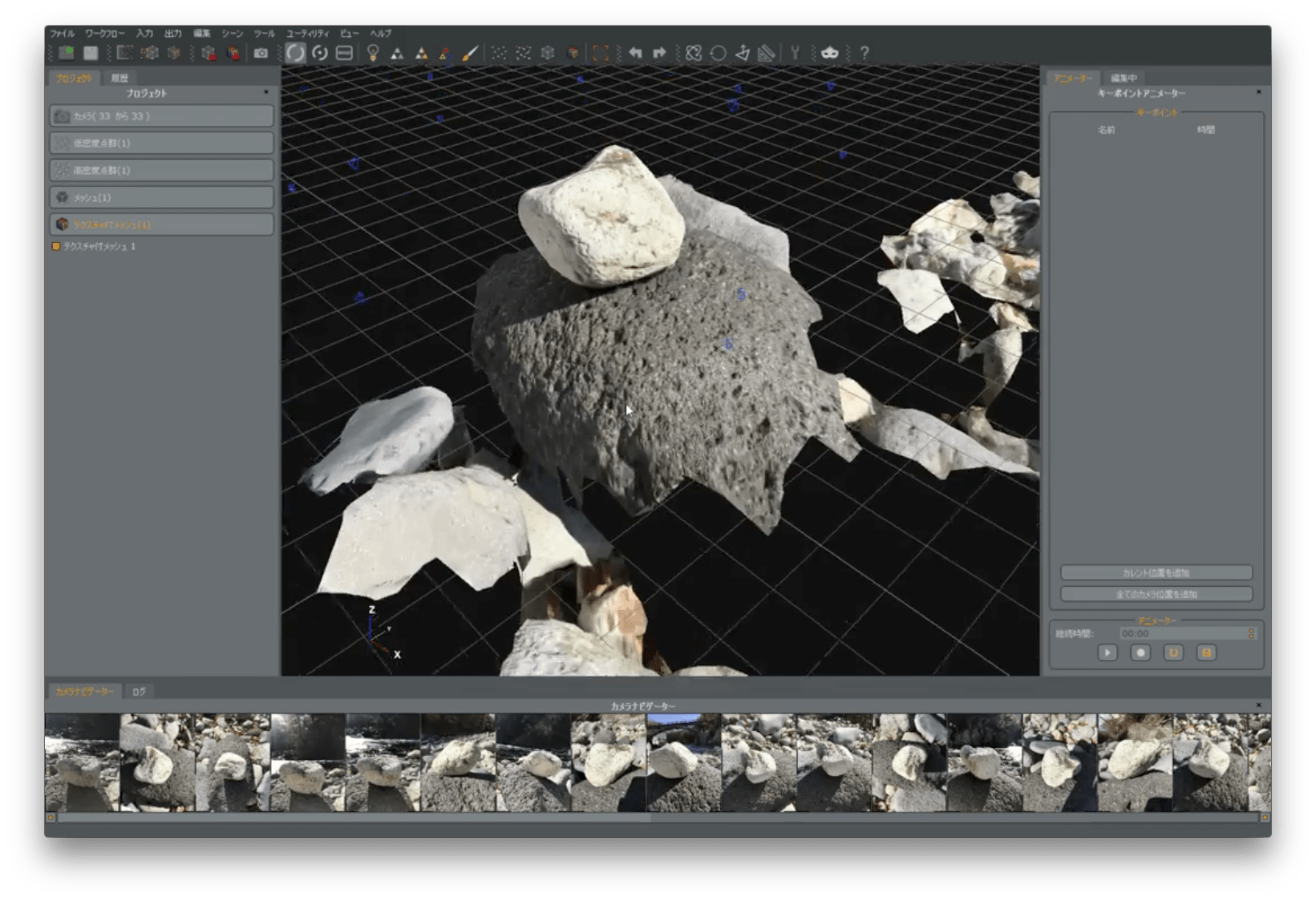Screen dimensions: 1316x901
Task: Open the 入力 menu
Action: pos(144,34)
